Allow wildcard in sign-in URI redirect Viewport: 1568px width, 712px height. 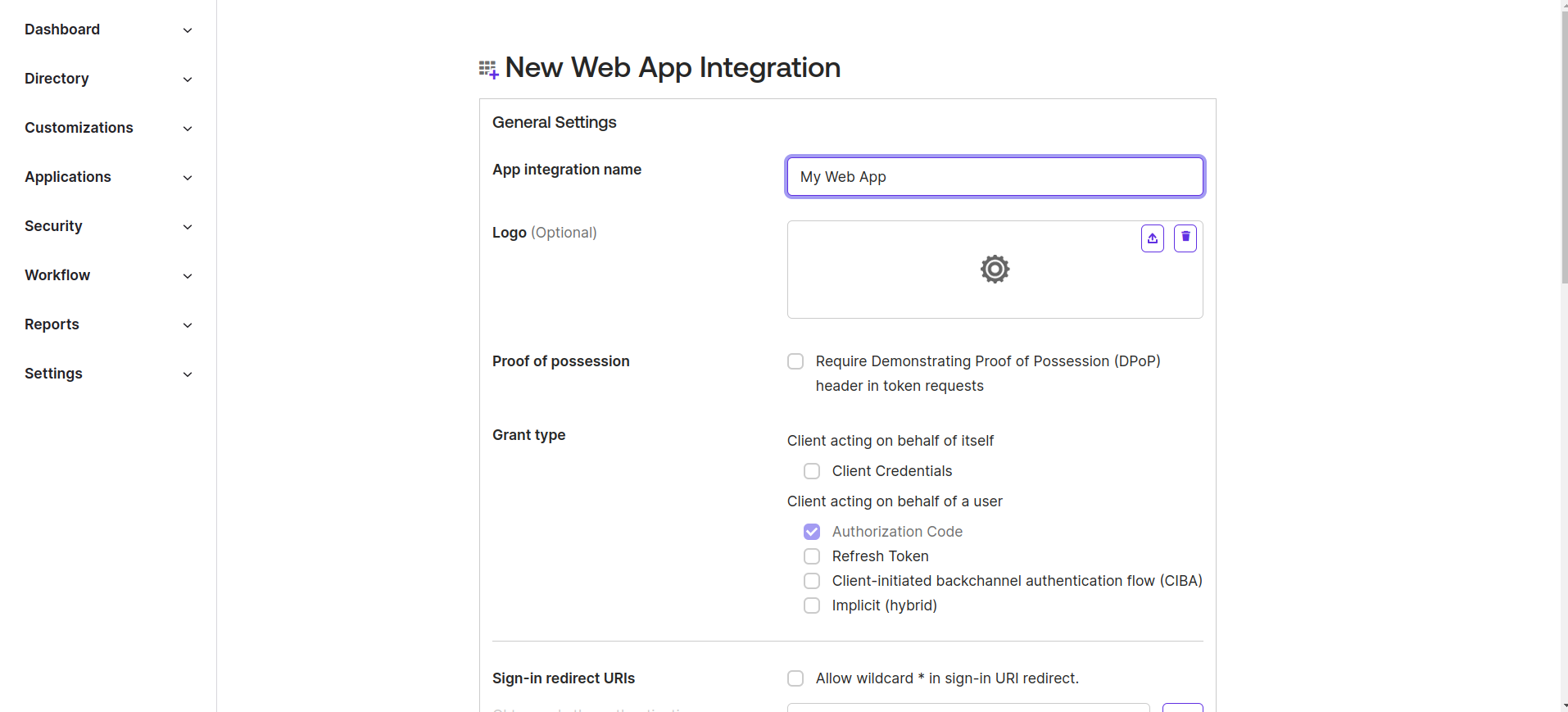pyautogui.click(x=795, y=678)
